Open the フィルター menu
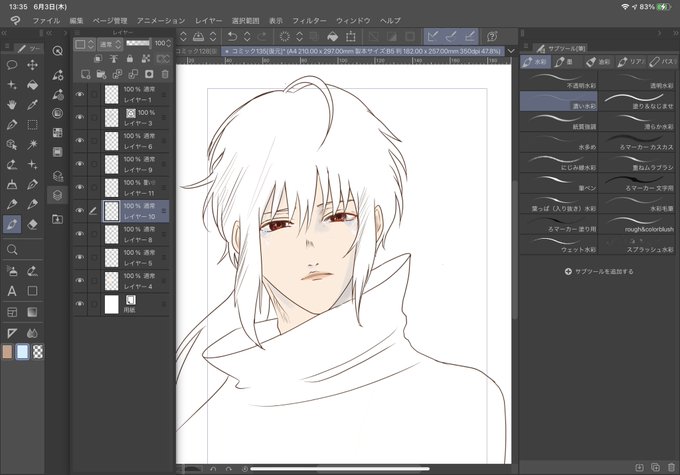Viewport: 680px width, 475px height. tap(309, 20)
